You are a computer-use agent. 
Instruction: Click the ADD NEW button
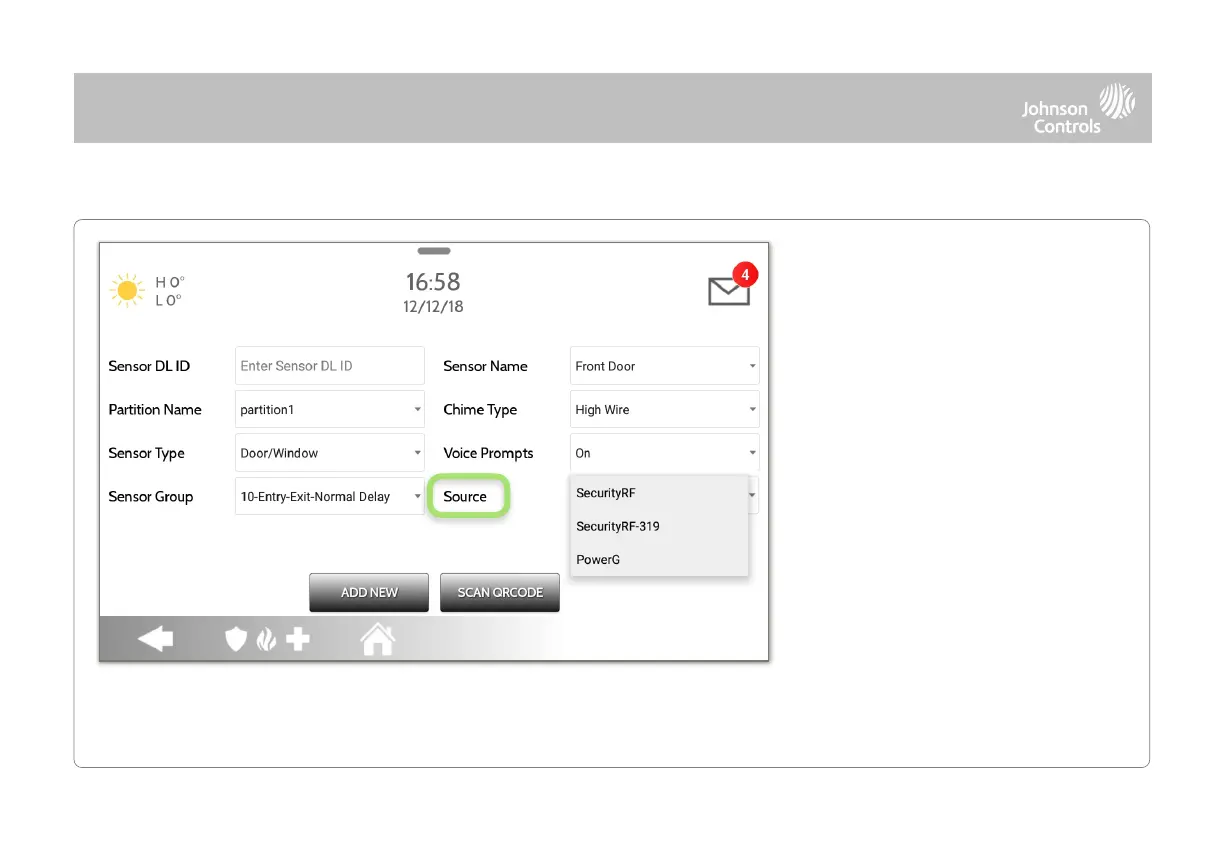[x=369, y=593]
